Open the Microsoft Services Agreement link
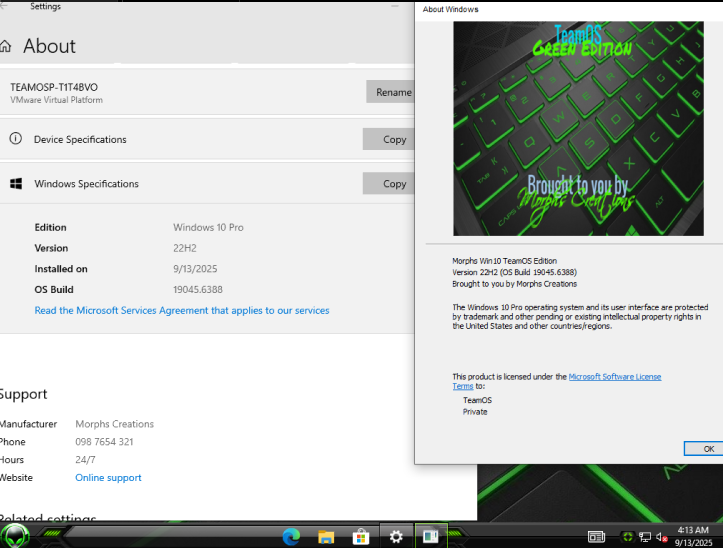The width and height of the screenshot is (723, 548). (x=182, y=310)
